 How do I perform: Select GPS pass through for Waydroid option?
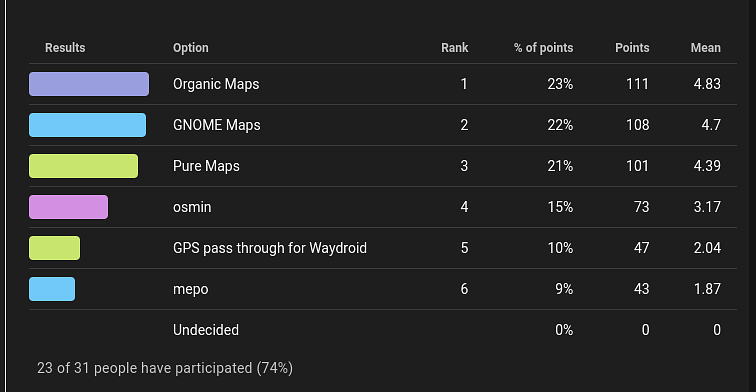coord(270,248)
